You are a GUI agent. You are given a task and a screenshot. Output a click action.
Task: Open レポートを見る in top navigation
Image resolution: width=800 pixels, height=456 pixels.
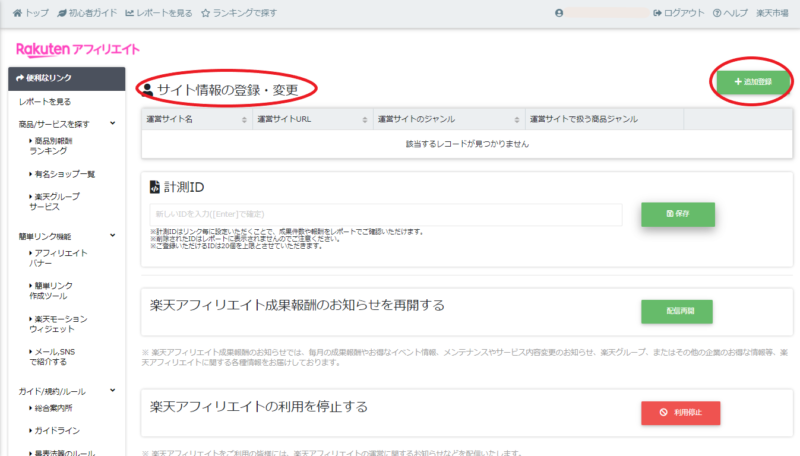159,13
